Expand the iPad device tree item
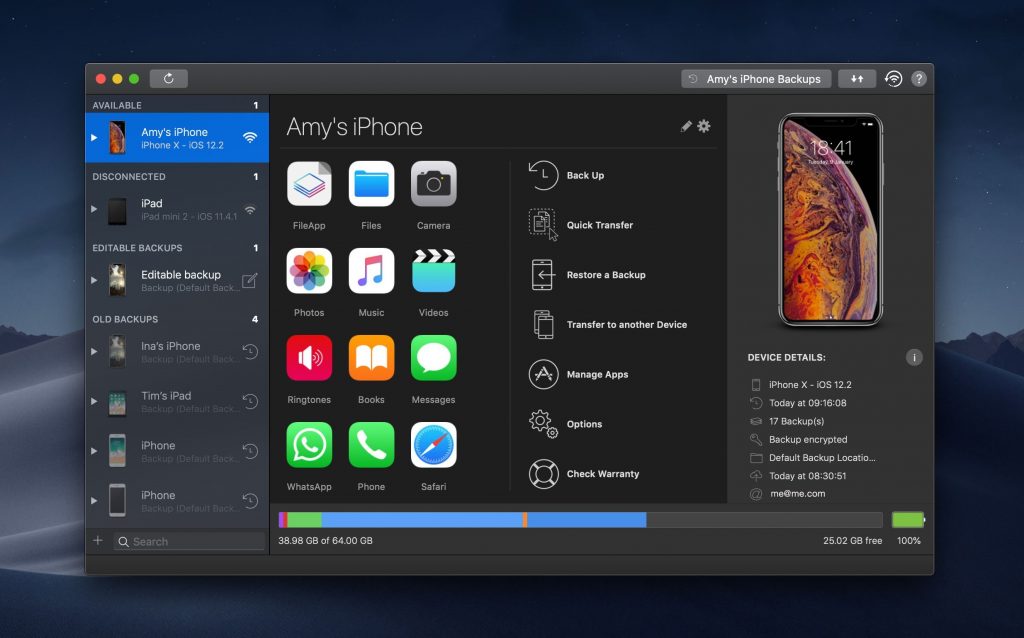 coord(95,209)
